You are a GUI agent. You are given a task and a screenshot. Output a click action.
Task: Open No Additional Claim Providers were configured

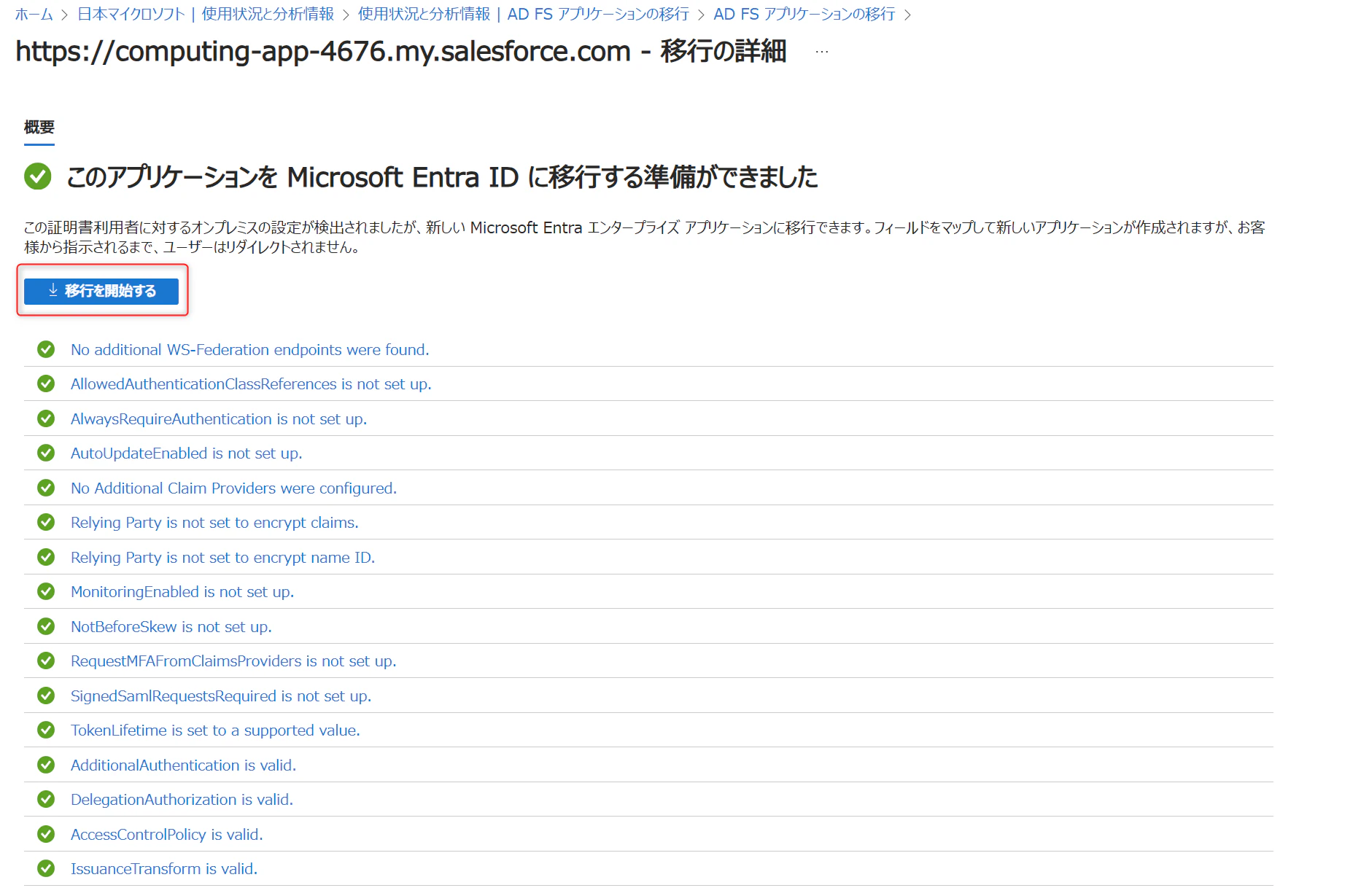(234, 488)
